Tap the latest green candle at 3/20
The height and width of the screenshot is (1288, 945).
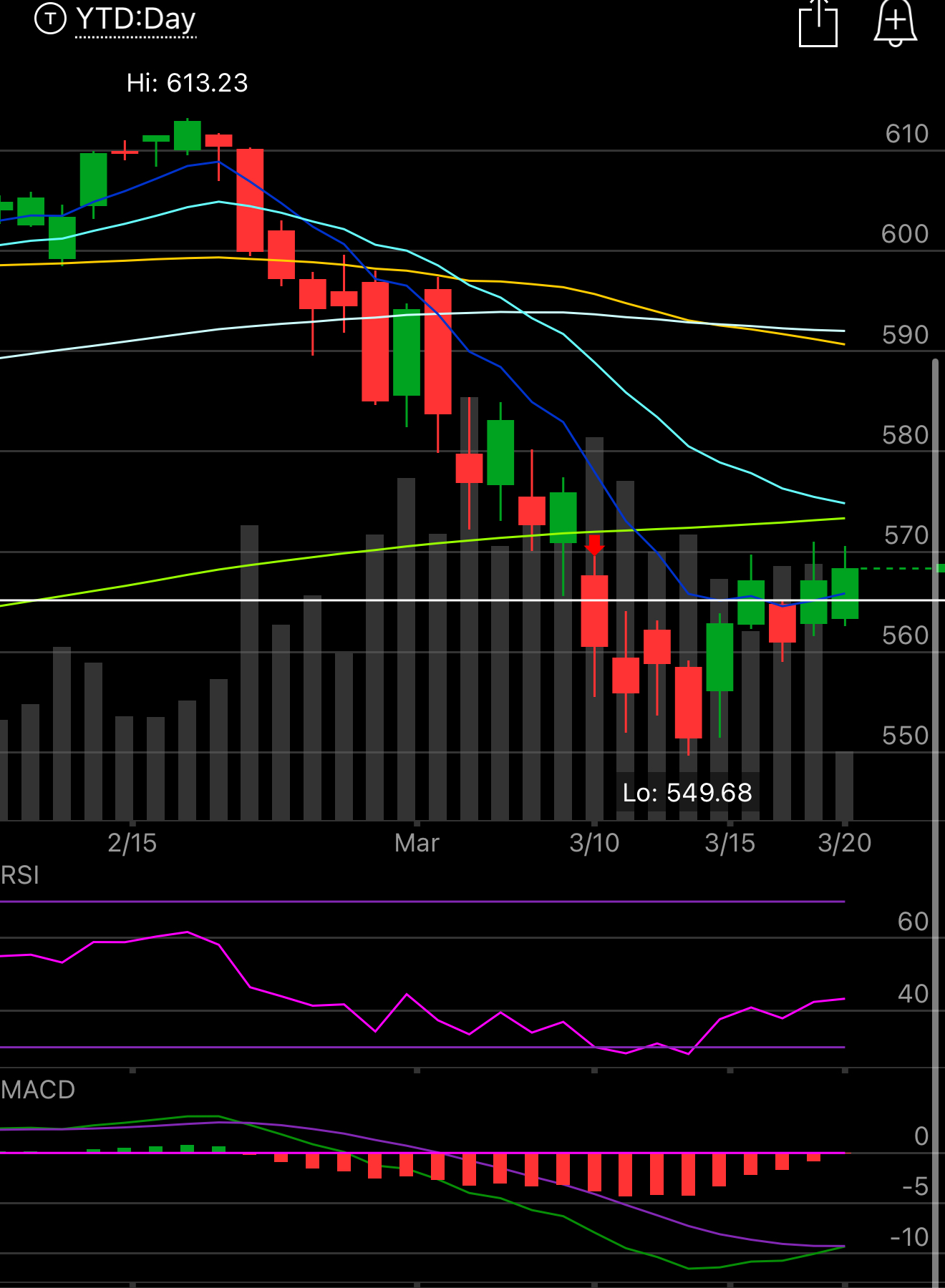pos(845,593)
